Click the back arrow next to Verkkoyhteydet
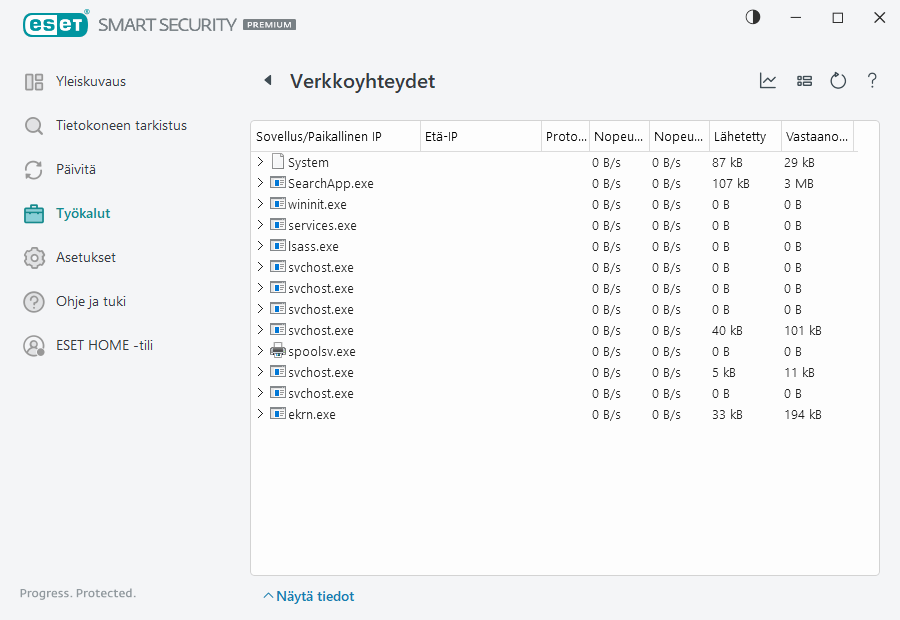 pyautogui.click(x=267, y=81)
